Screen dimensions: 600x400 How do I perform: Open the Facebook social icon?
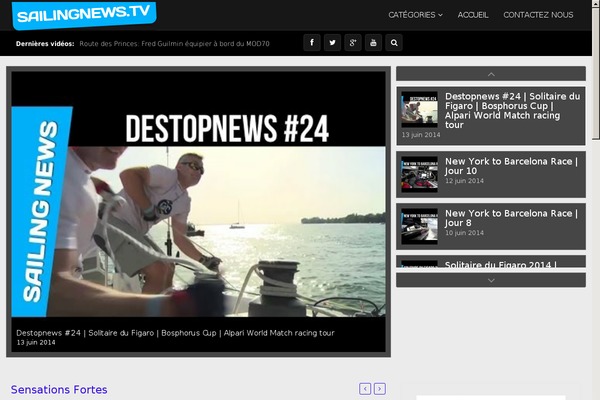(x=312, y=42)
